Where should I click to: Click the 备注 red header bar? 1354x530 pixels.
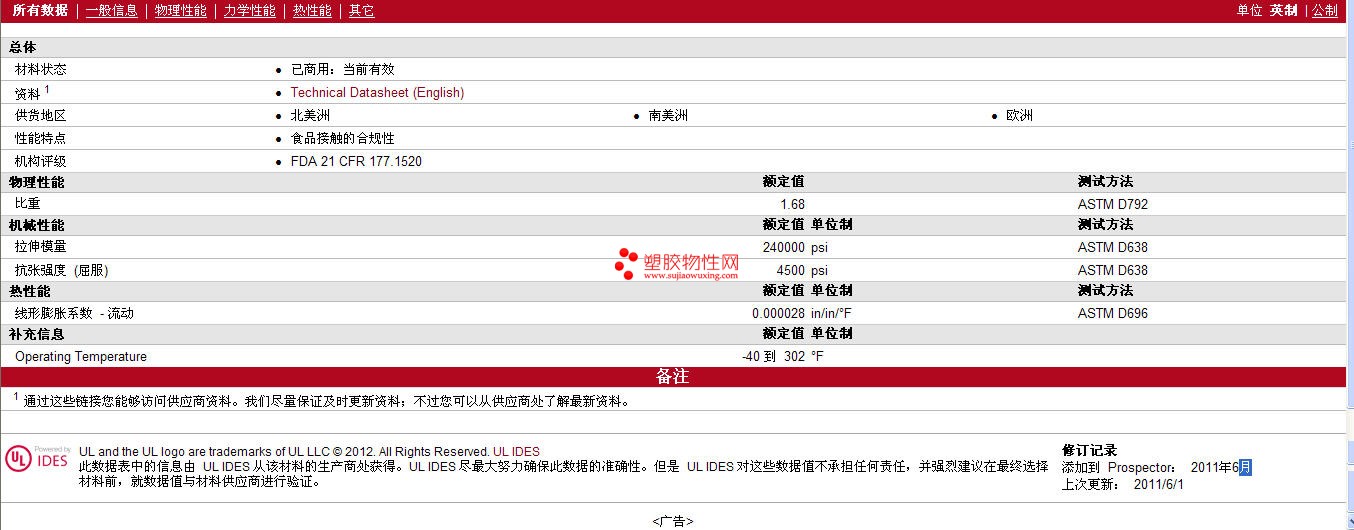pos(673,377)
